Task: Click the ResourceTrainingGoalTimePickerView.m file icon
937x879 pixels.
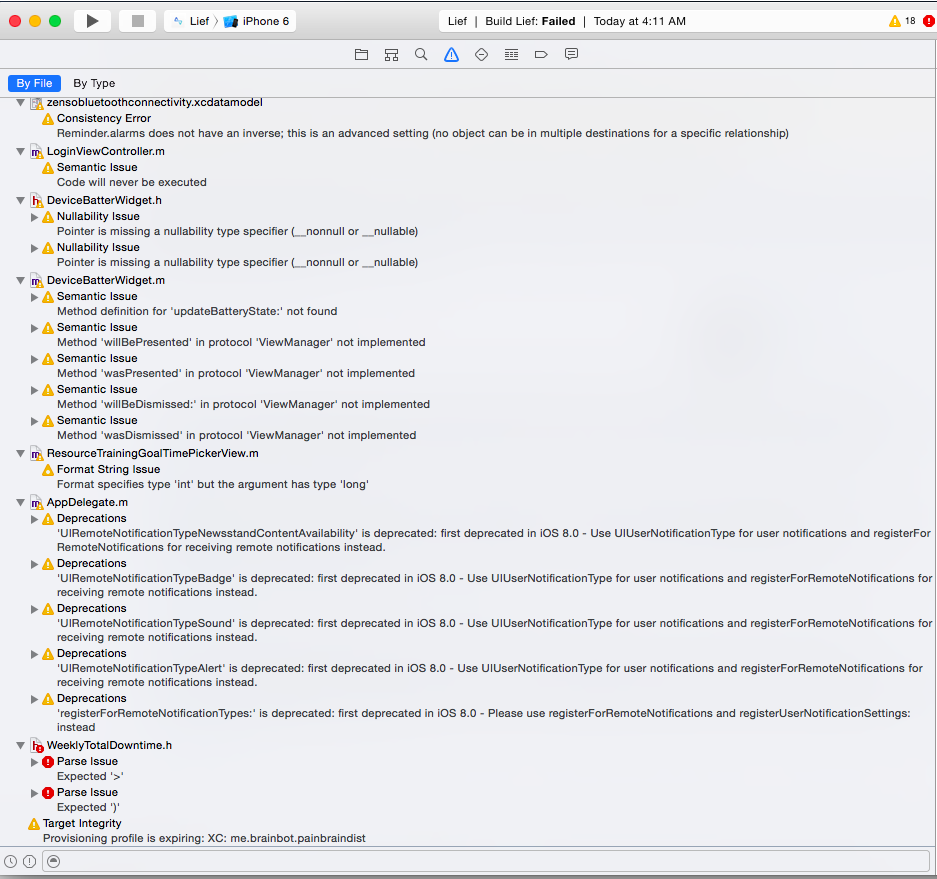Action: (x=36, y=454)
